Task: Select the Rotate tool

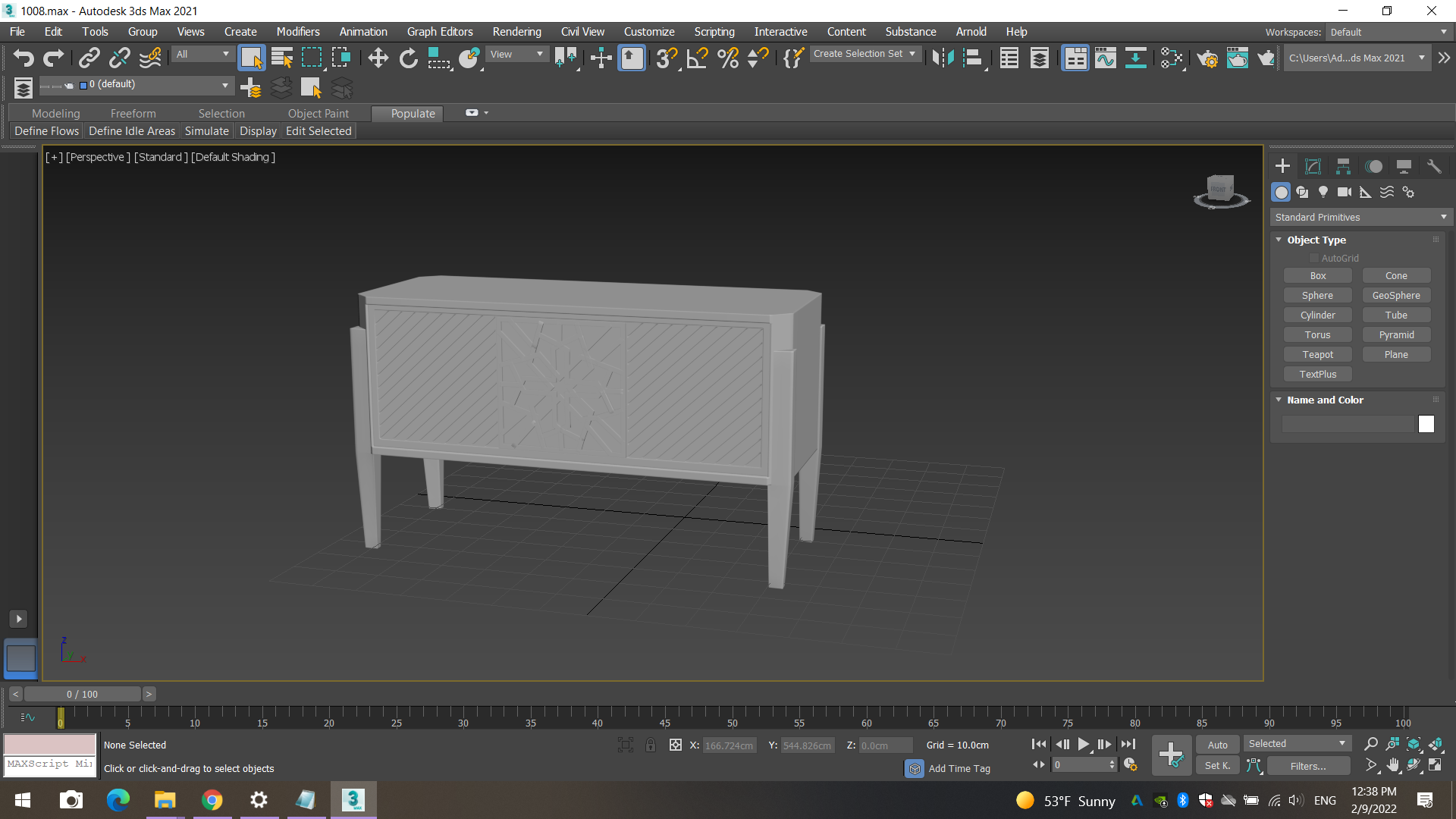Action: (x=408, y=58)
